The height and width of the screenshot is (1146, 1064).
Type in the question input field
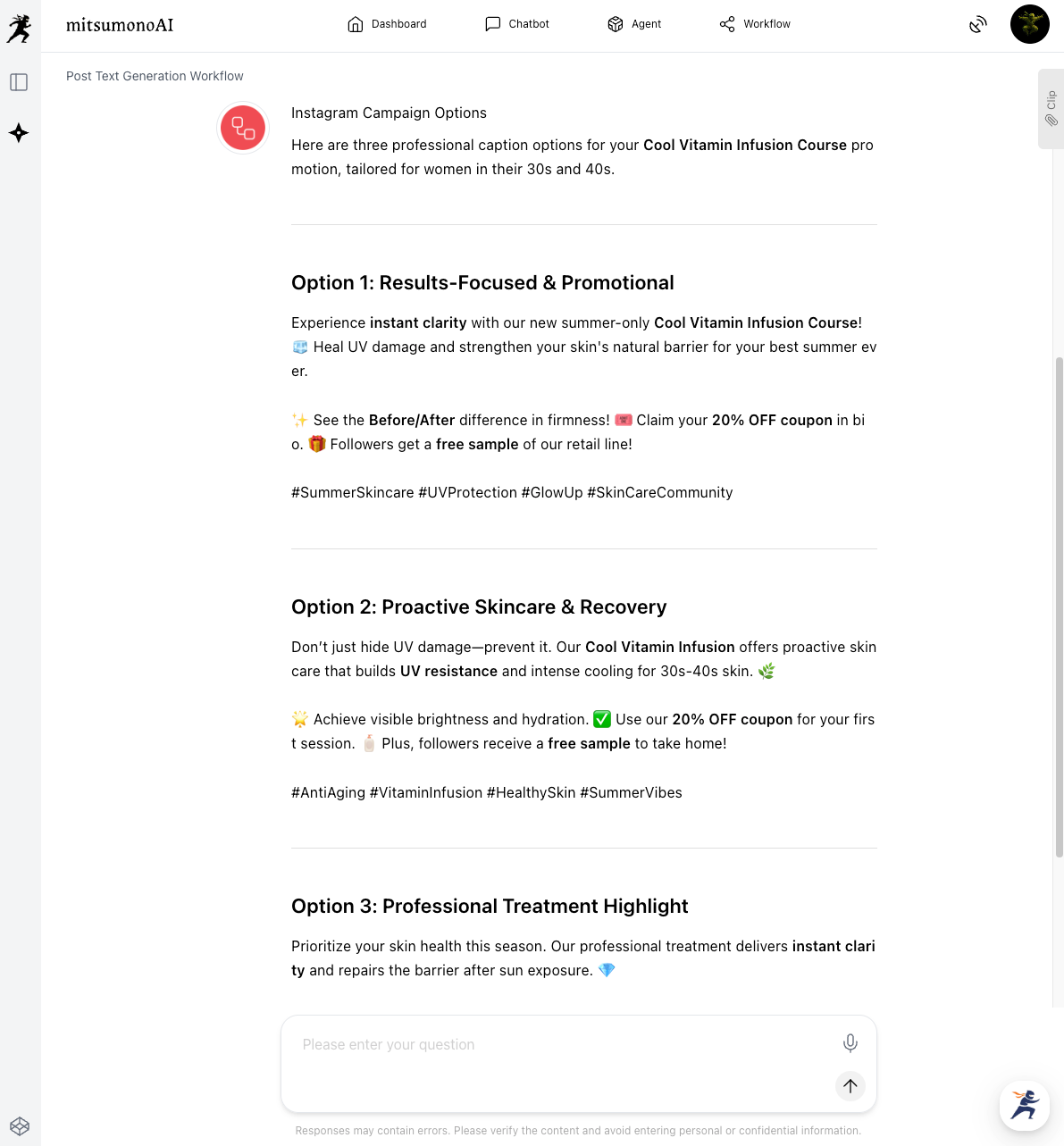coord(563,1045)
